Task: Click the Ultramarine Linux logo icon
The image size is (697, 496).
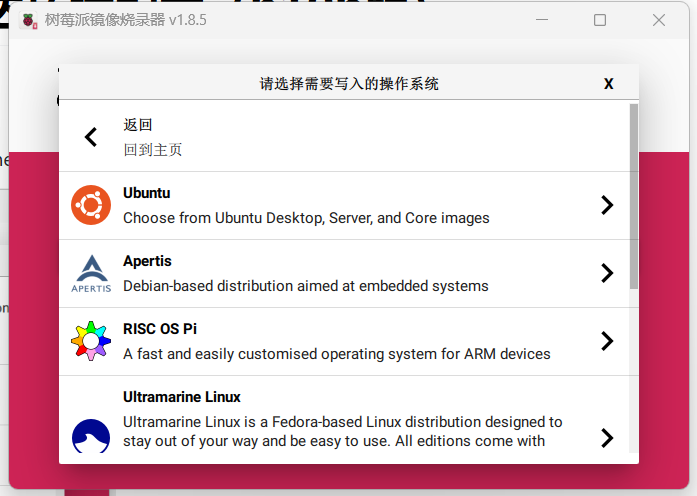Action: click(91, 436)
